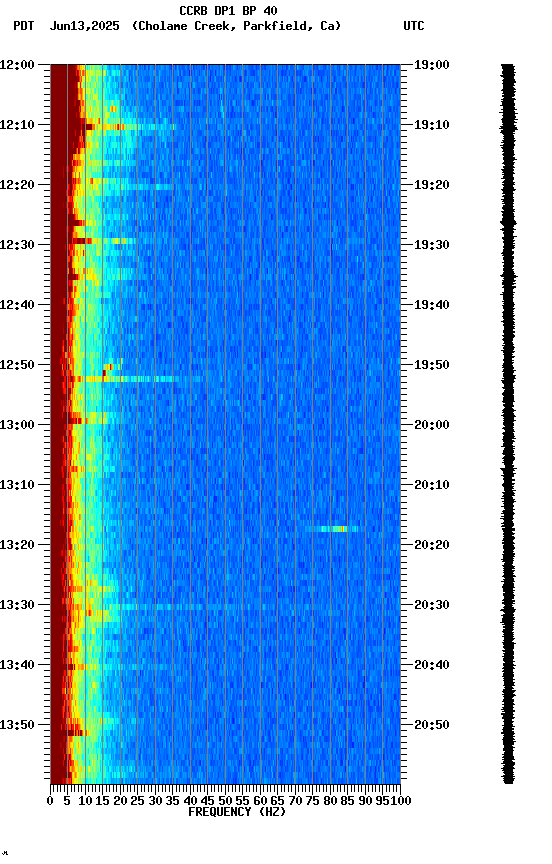
Task: Click the '12:40' PDT time label
Action: pyautogui.click(x=17, y=305)
